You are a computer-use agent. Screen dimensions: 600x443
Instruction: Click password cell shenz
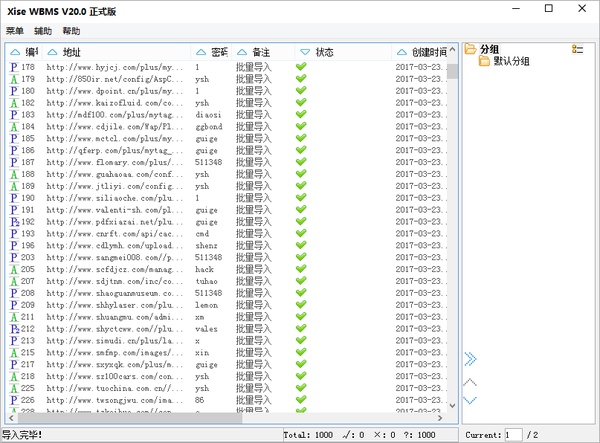tap(206, 246)
